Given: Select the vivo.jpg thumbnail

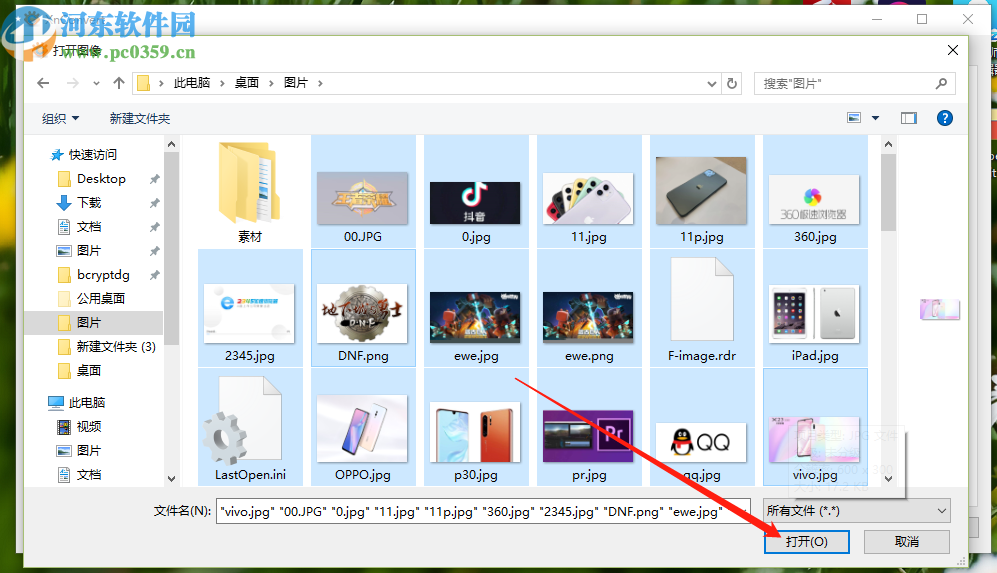Looking at the screenshot, I should pos(815,440).
